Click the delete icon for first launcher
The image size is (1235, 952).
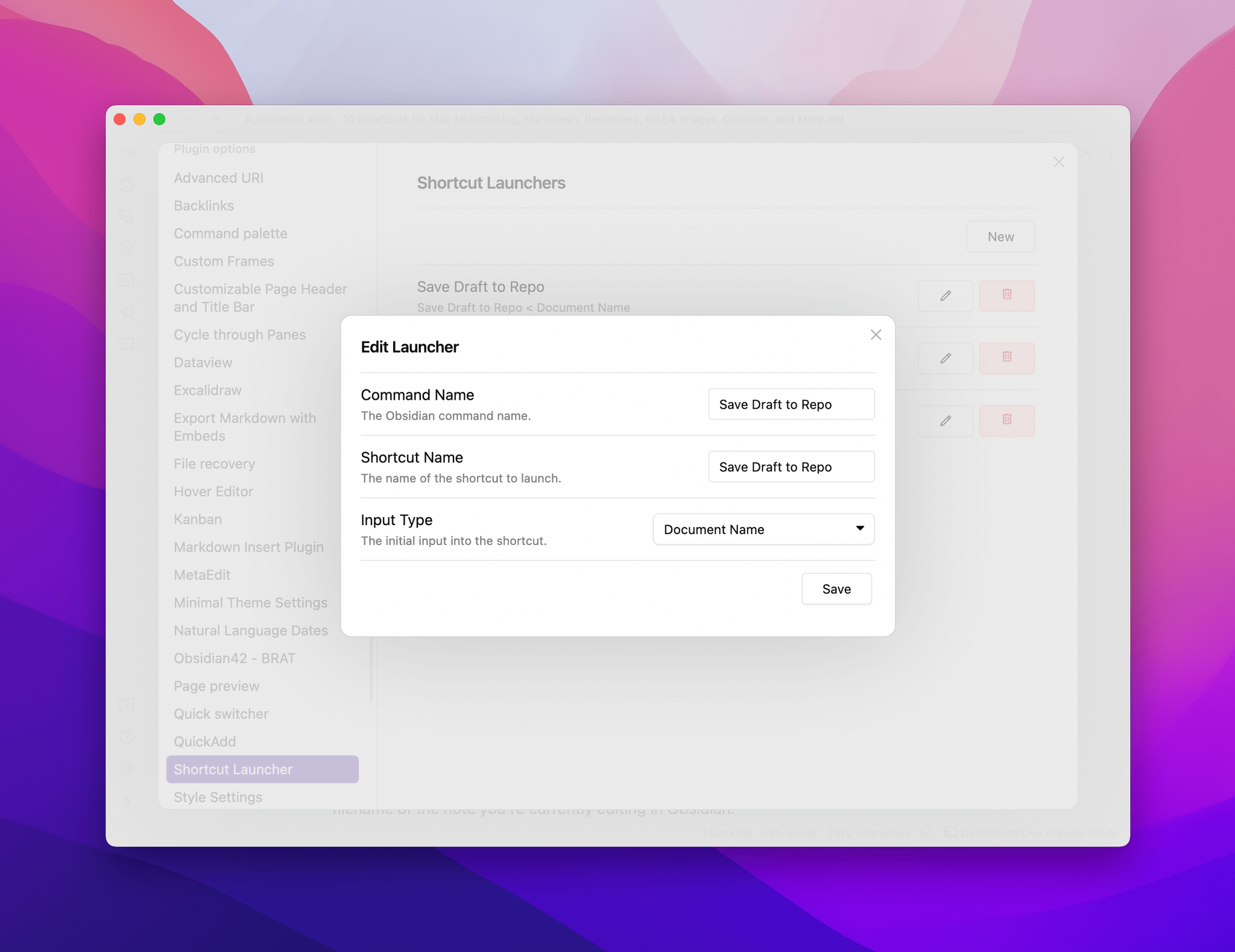click(x=1006, y=295)
